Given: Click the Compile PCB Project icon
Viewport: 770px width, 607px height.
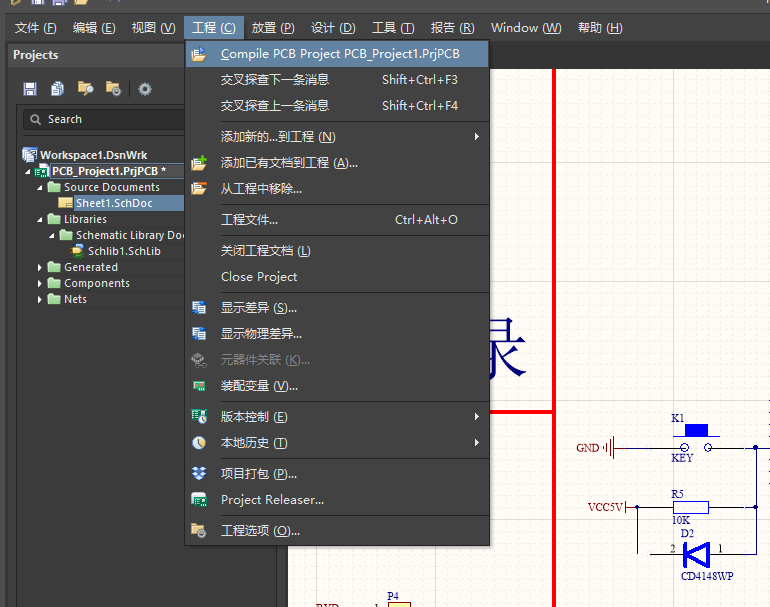Looking at the screenshot, I should pyautogui.click(x=198, y=54).
